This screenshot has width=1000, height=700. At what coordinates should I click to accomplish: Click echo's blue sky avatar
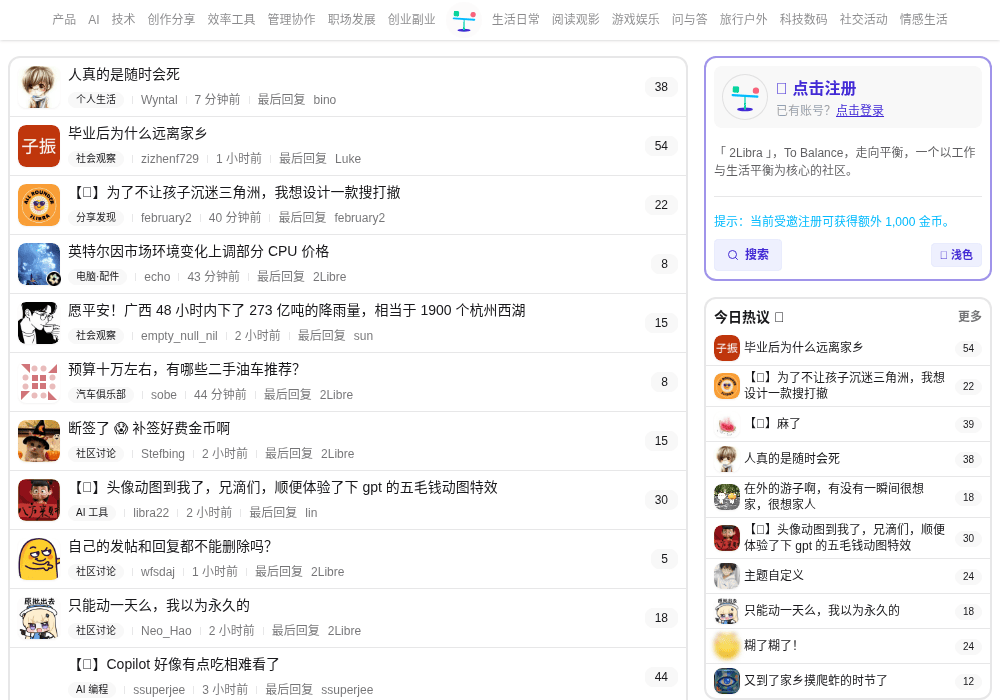click(x=39, y=264)
